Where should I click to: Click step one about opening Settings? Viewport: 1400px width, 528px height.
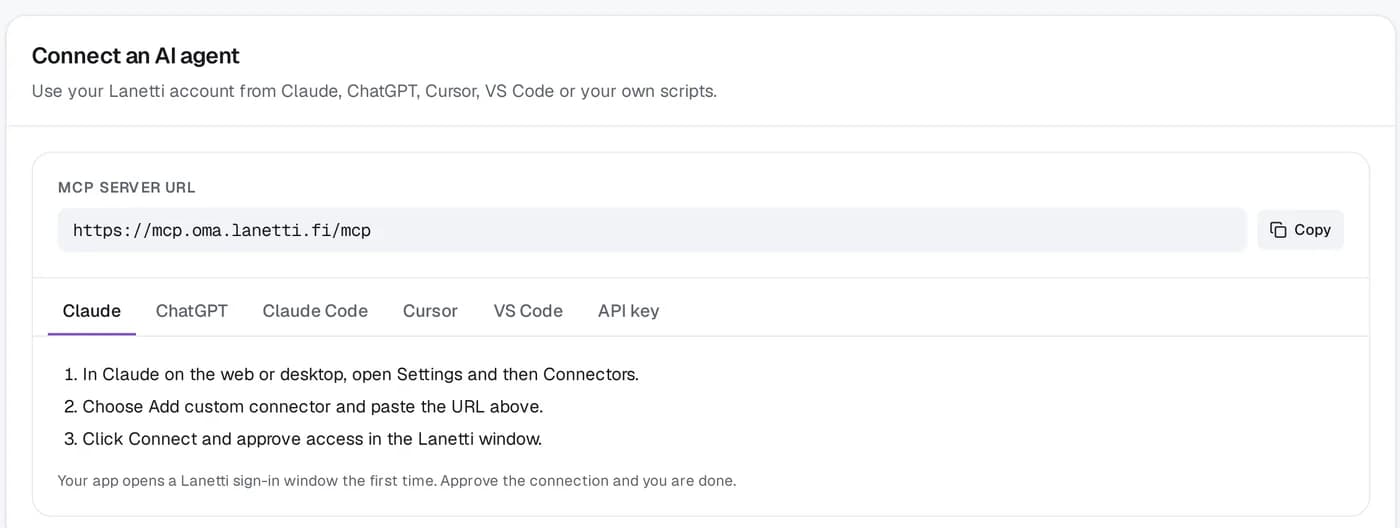click(x=351, y=374)
